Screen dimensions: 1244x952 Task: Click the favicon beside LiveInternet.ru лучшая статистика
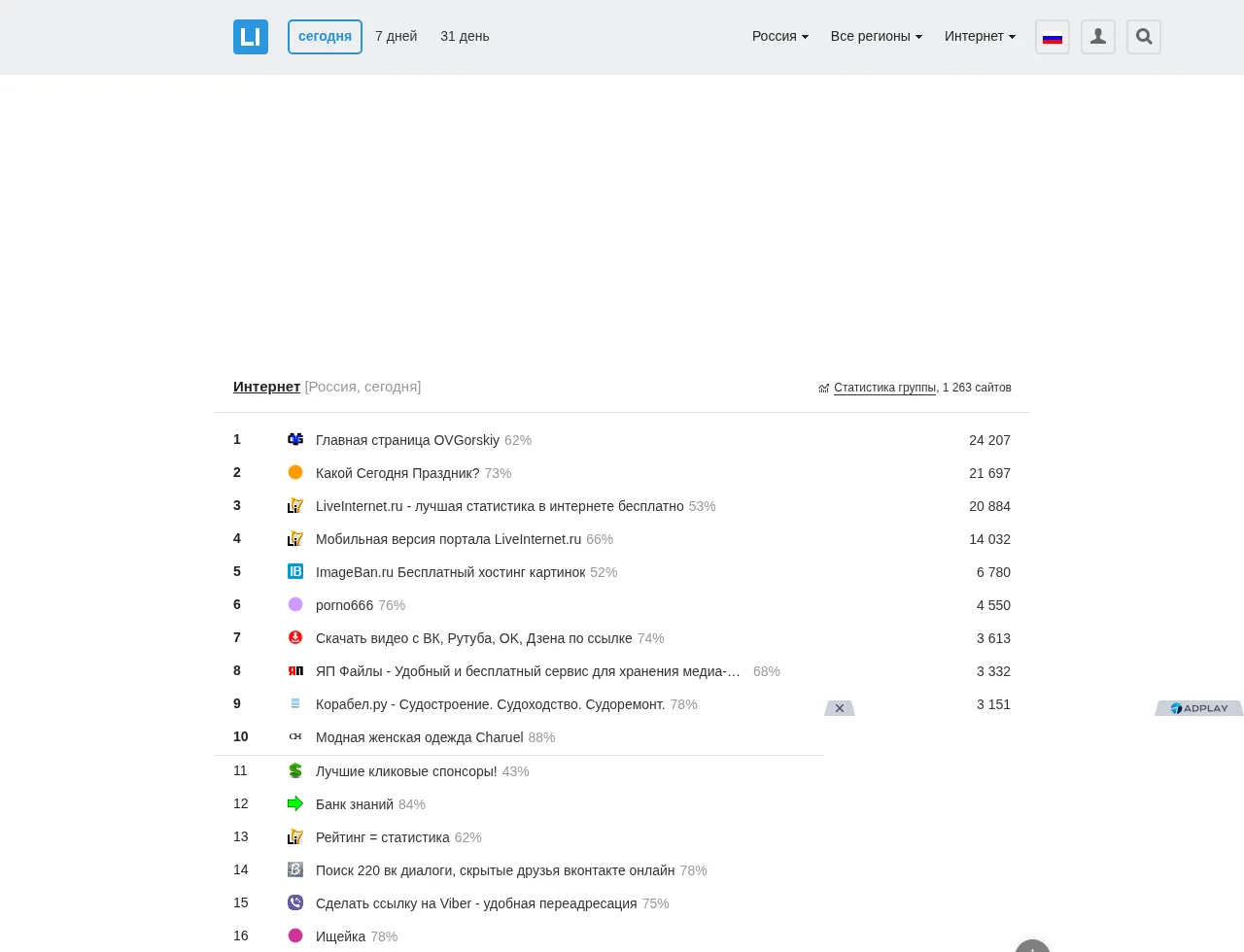coord(295,505)
